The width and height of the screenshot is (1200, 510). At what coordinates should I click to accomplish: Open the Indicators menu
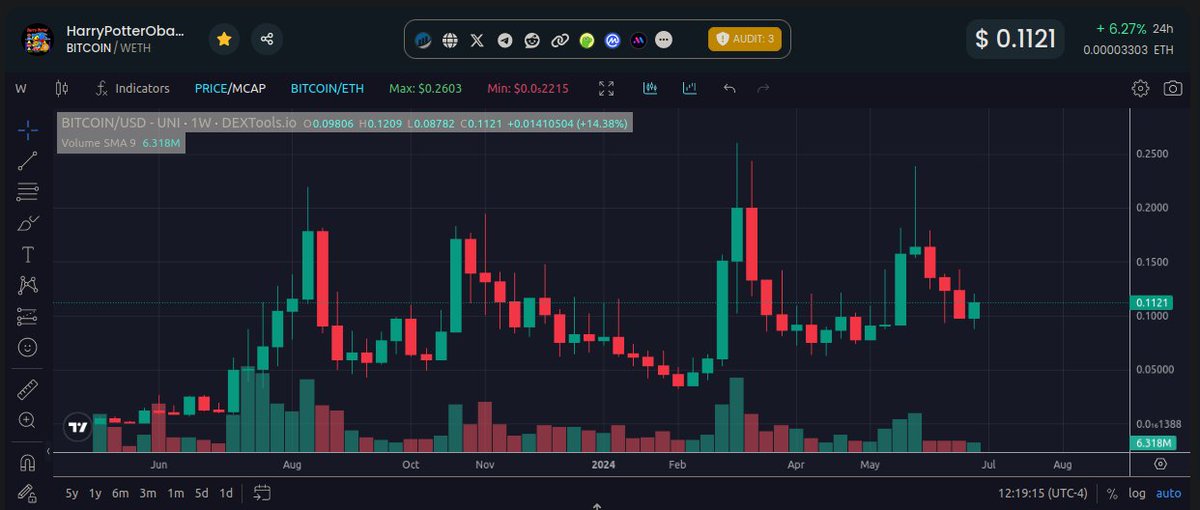point(132,89)
